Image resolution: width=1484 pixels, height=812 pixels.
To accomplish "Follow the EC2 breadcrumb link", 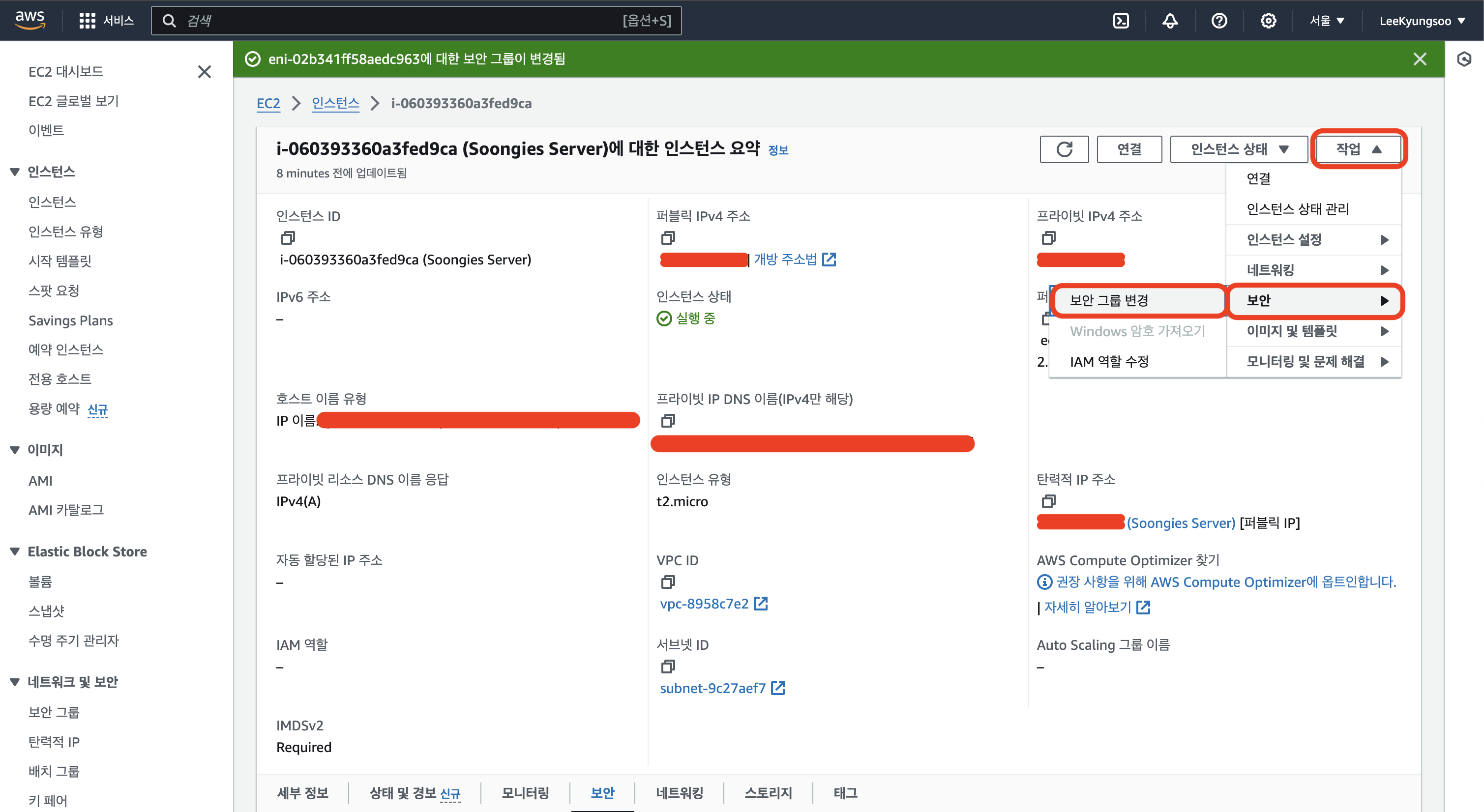I will (268, 104).
